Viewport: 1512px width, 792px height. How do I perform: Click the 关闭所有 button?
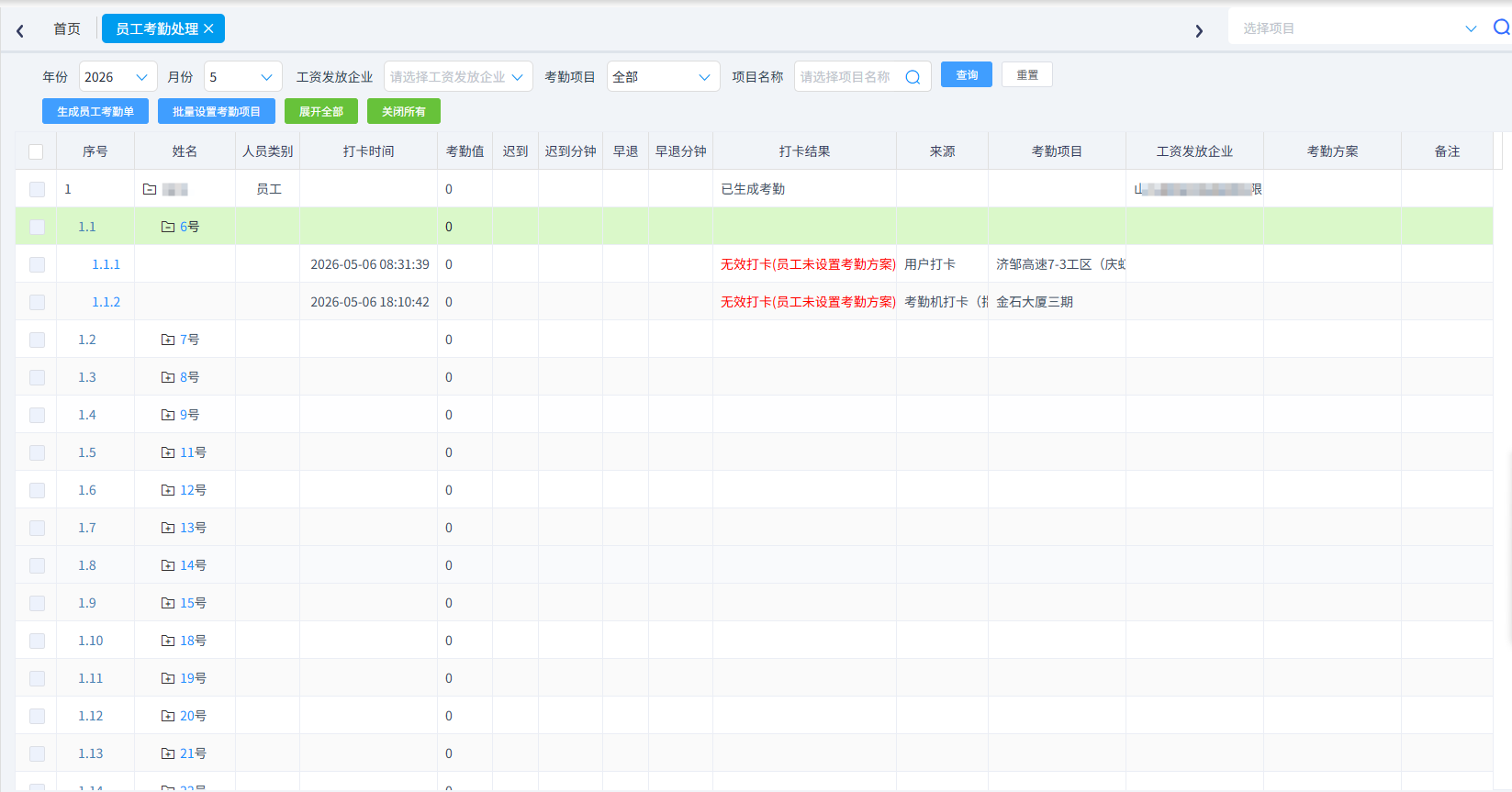point(404,112)
